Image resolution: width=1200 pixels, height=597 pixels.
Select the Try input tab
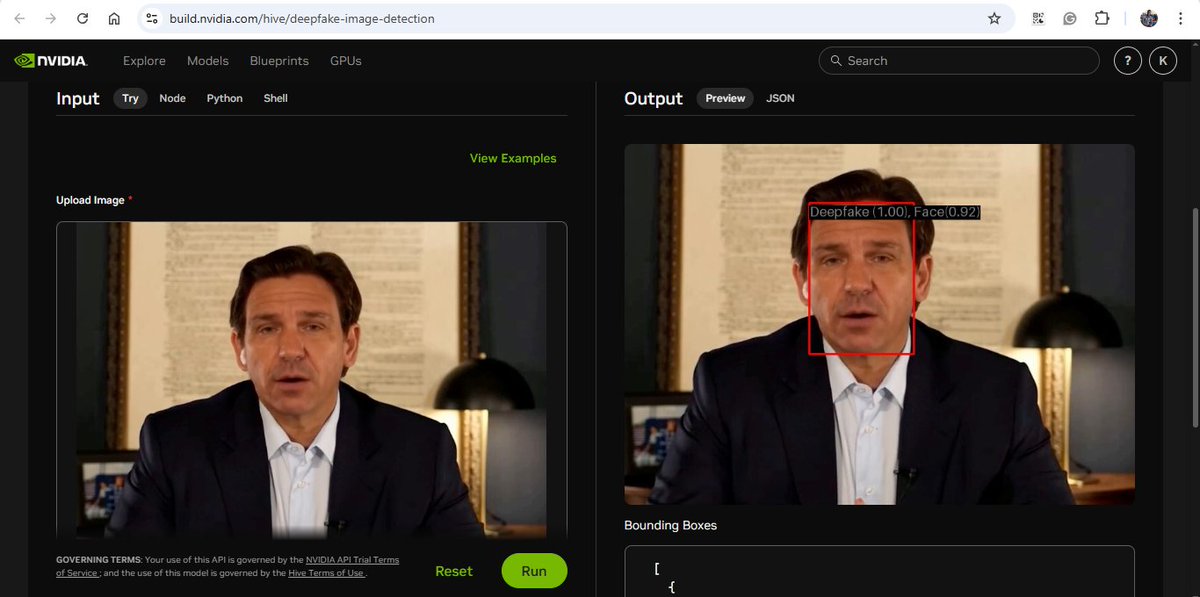click(x=130, y=98)
